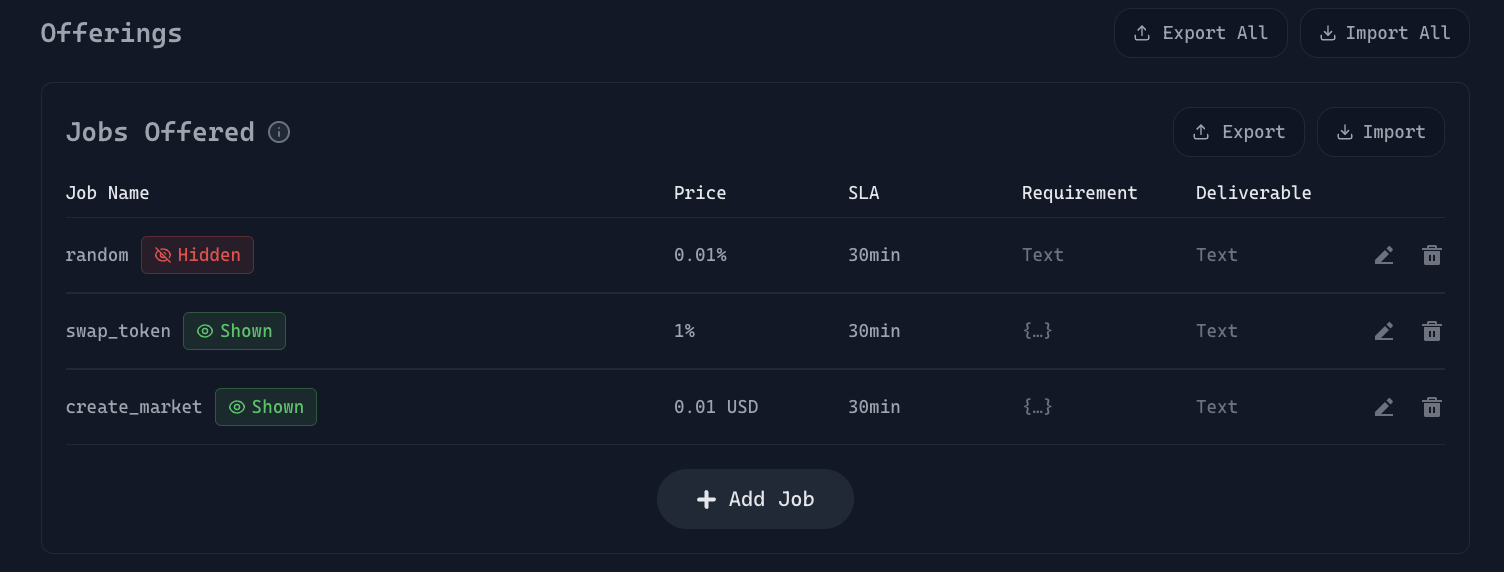Edit the swap_token job with pencil icon
Viewport: 1504px width, 572px height.
pos(1384,331)
